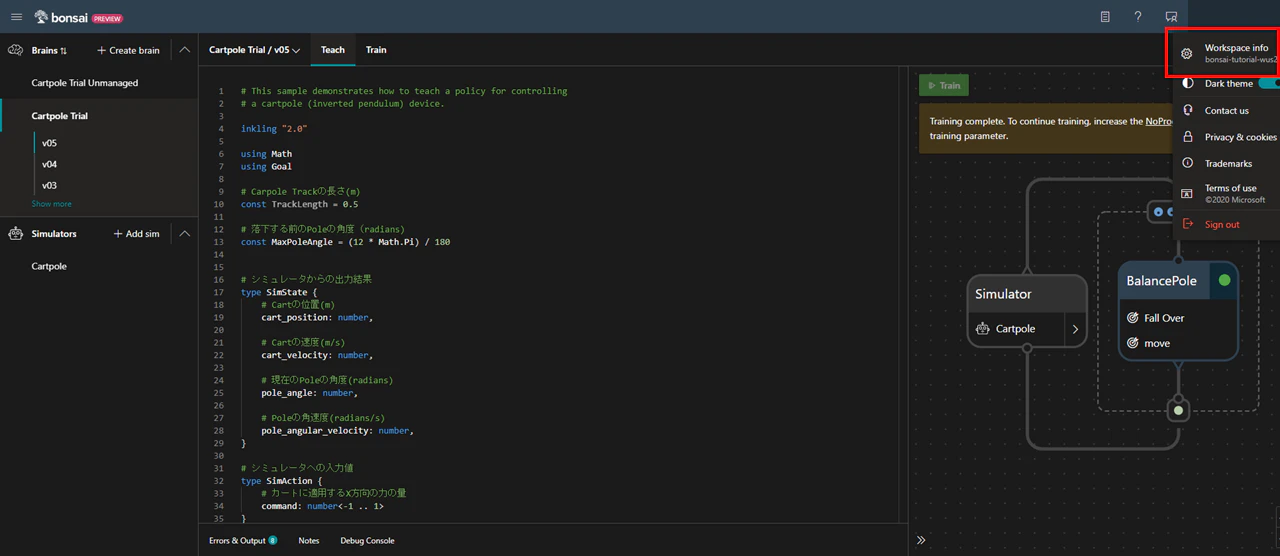Click the Create brain button
Viewport: 1280px width, 556px height.
click(128, 50)
